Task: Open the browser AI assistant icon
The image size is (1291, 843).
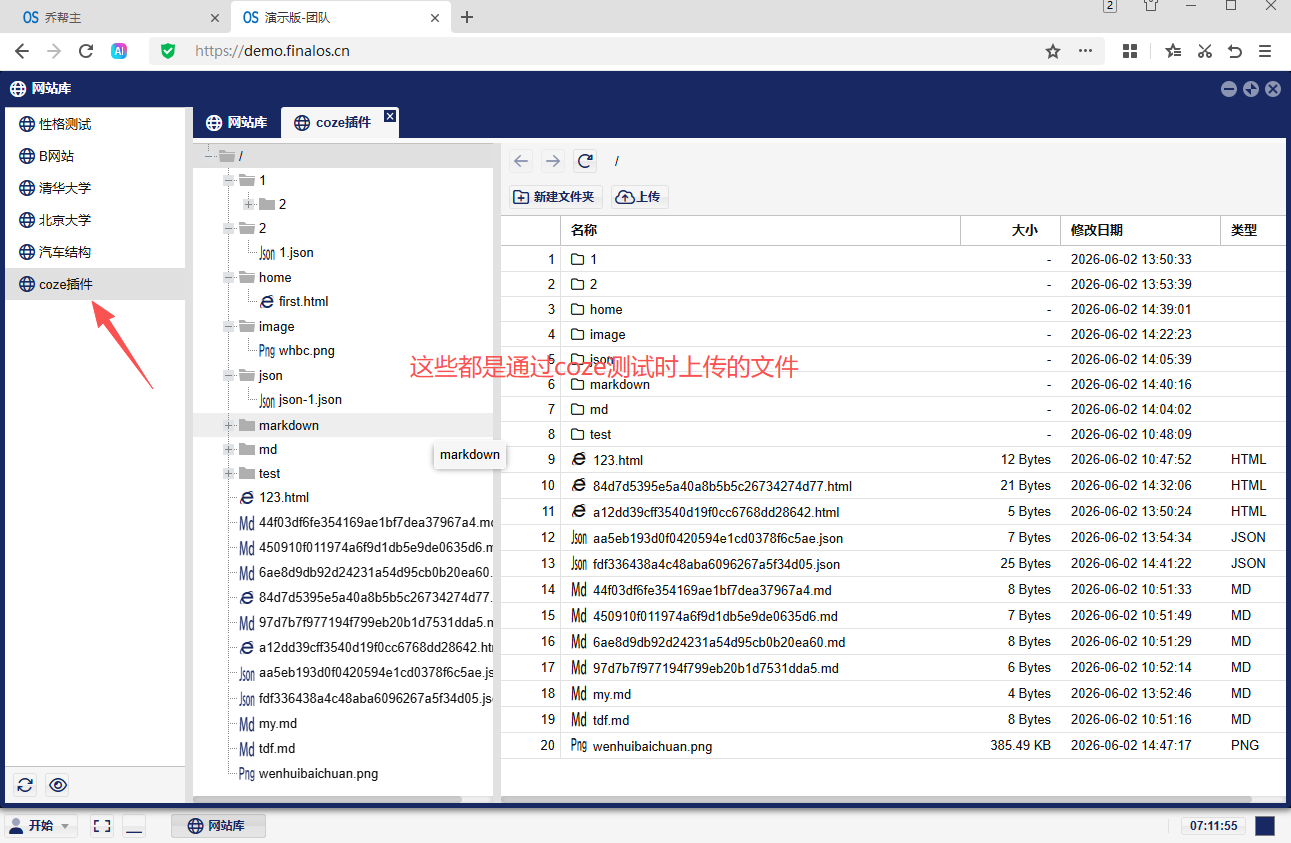Action: point(119,51)
